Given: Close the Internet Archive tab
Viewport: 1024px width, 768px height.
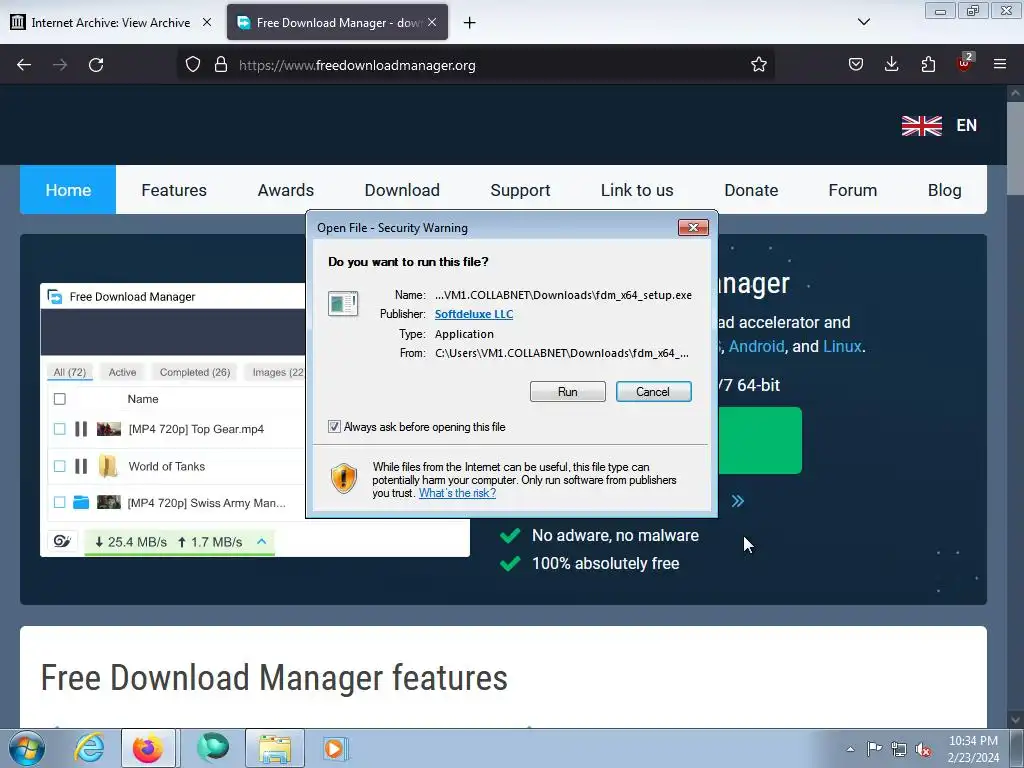Looking at the screenshot, I should click(x=206, y=22).
